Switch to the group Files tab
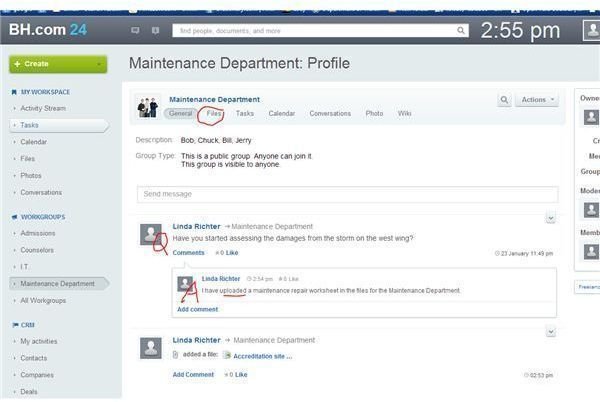This screenshot has height=402, width=600. [214, 113]
